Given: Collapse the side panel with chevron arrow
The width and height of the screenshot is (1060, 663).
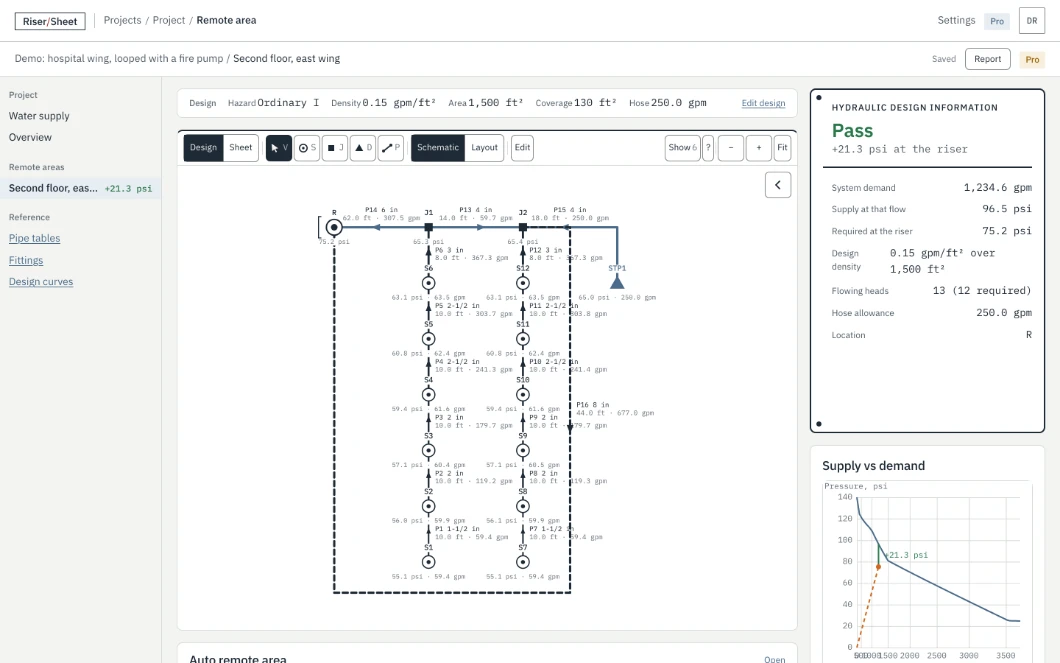Looking at the screenshot, I should click(x=778, y=185).
